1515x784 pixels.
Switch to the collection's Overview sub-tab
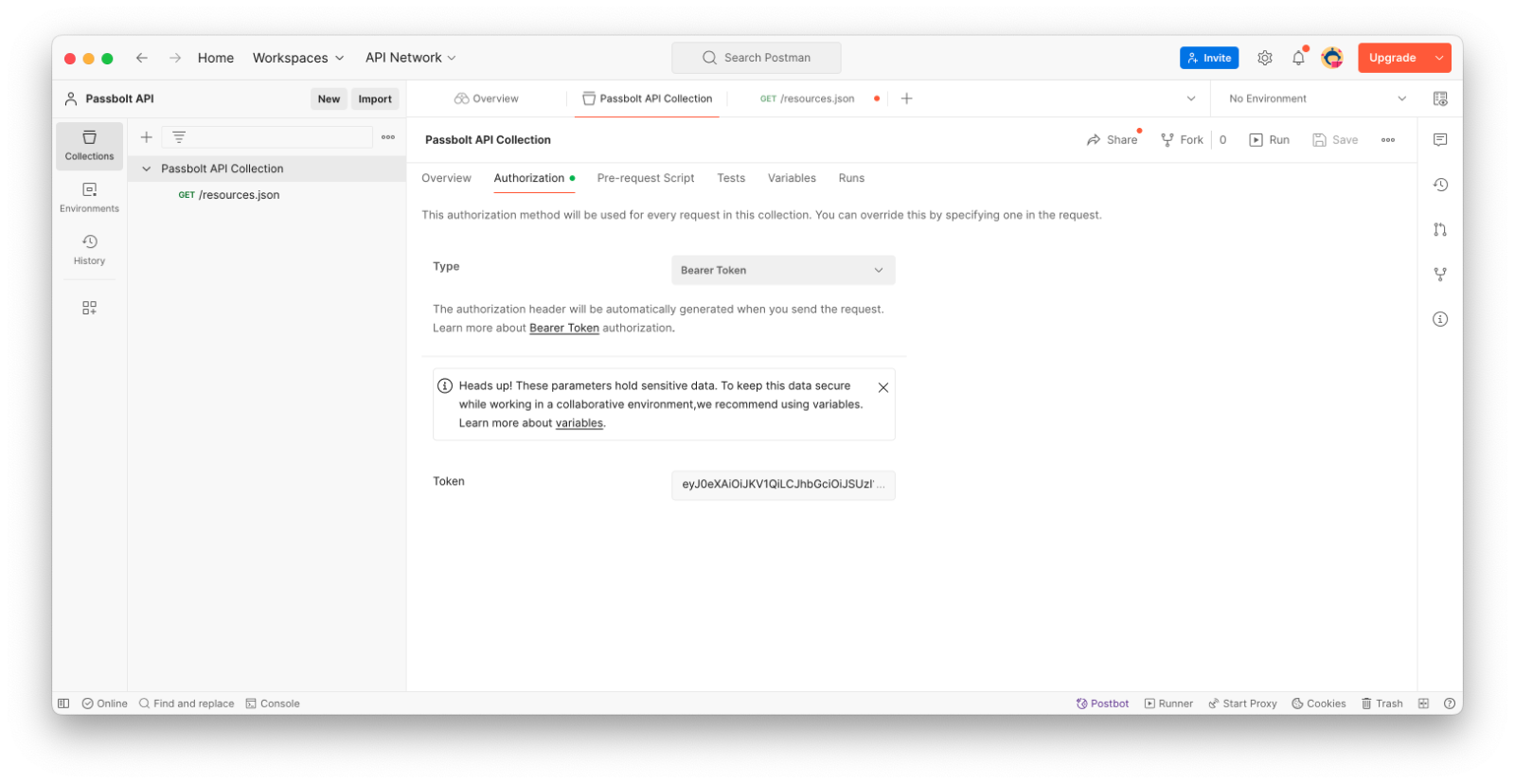coord(446,178)
